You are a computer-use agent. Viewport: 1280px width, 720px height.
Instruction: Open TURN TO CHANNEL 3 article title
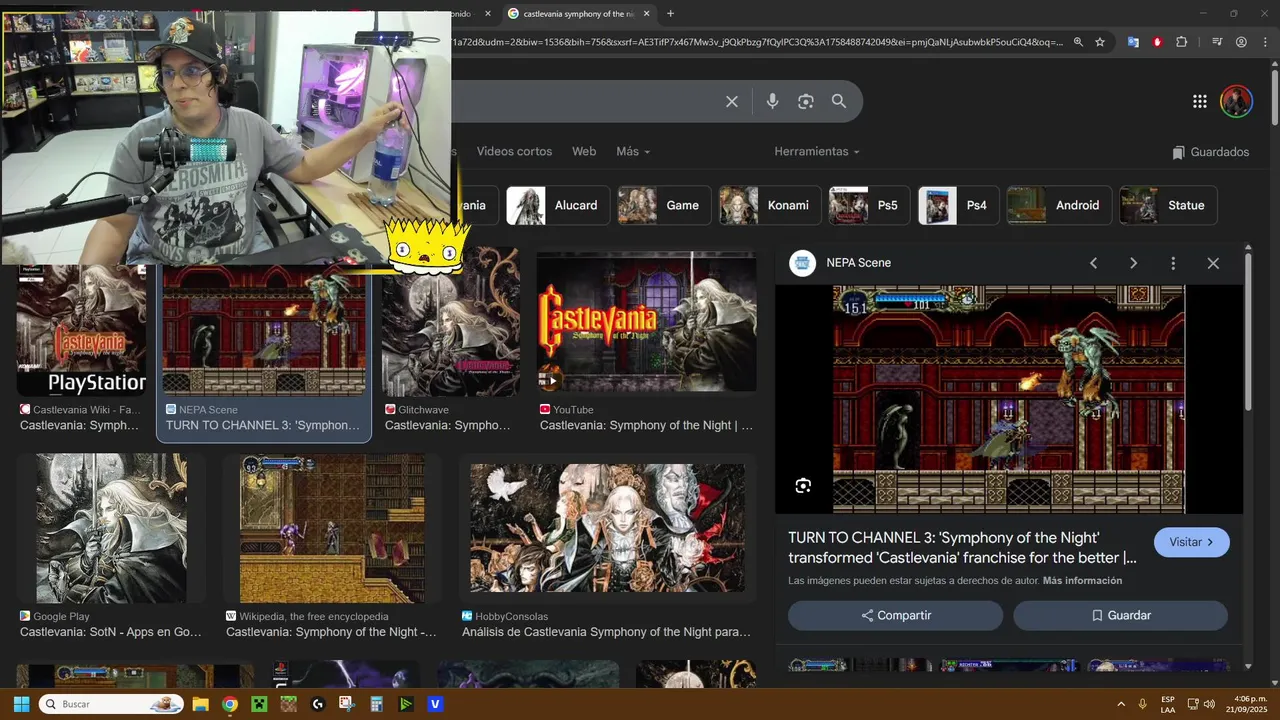pos(962,547)
